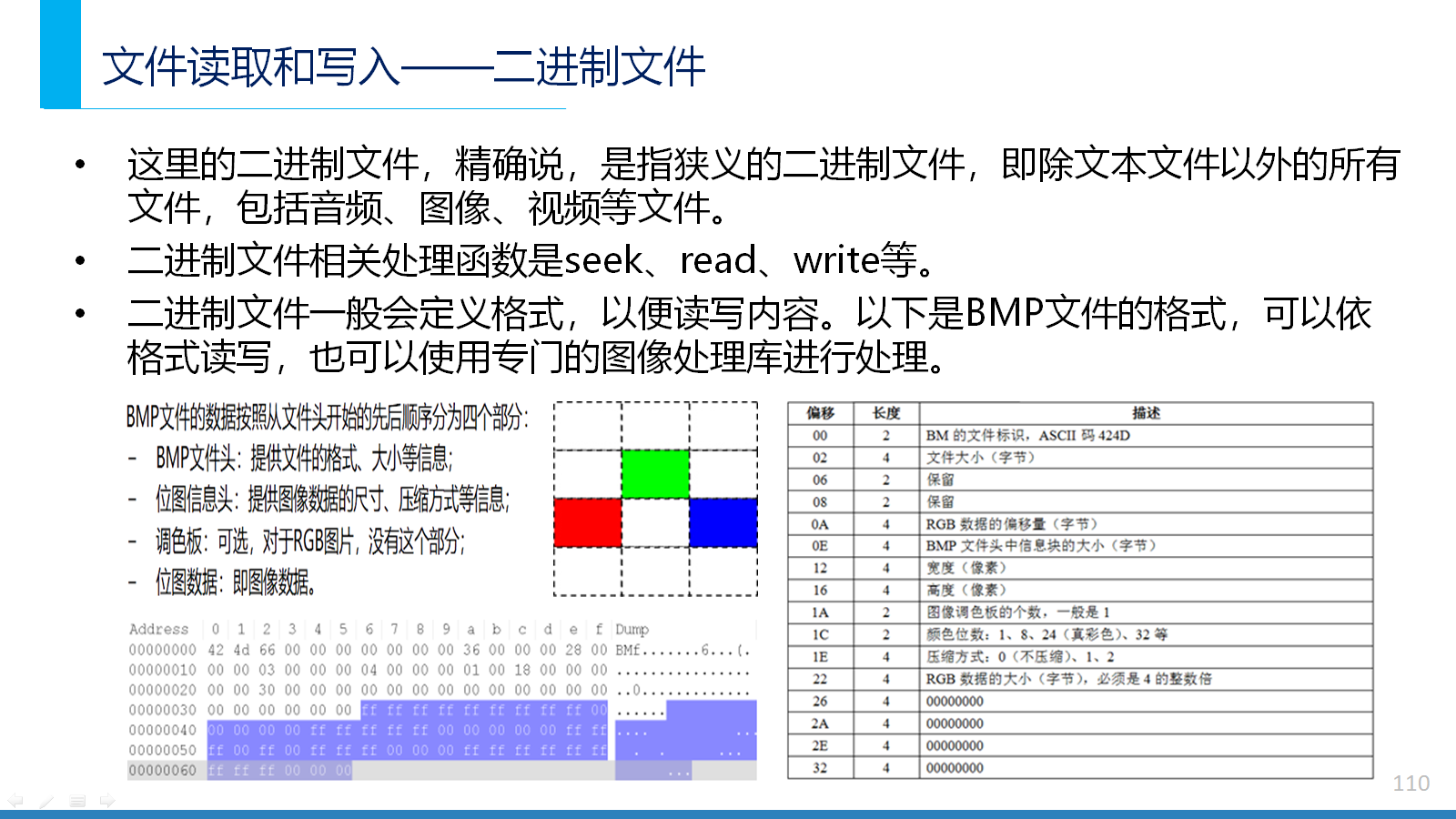This screenshot has width=1456, height=819.
Task: Select the BMP文件头 list item
Action: (304, 458)
